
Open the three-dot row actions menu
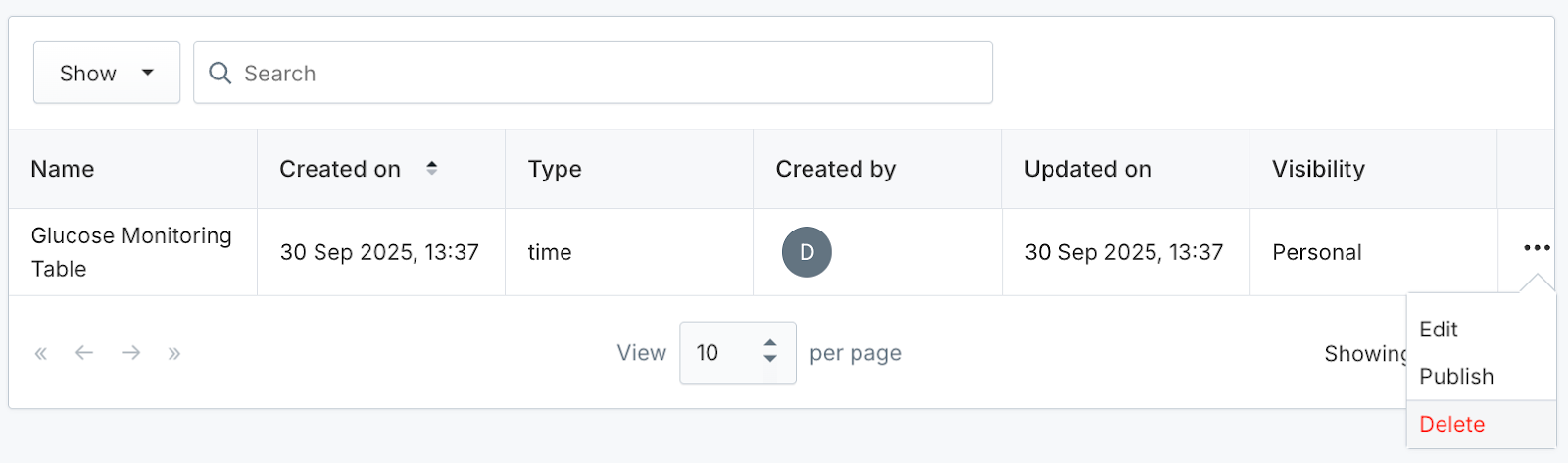pyautogui.click(x=1537, y=248)
